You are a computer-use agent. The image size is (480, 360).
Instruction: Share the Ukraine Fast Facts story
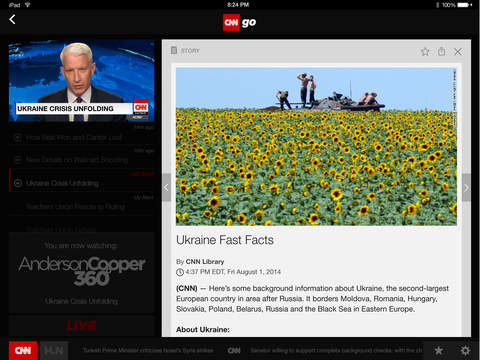coord(441,51)
